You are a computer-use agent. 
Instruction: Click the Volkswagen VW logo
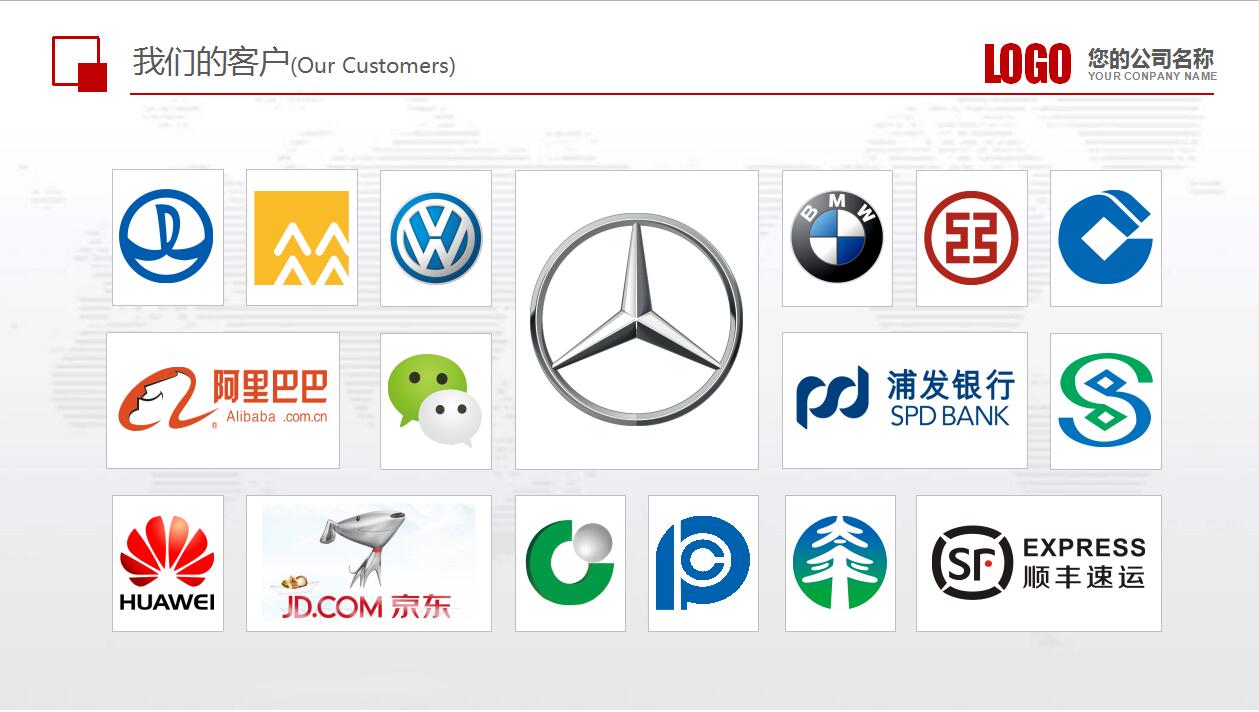[x=436, y=238]
